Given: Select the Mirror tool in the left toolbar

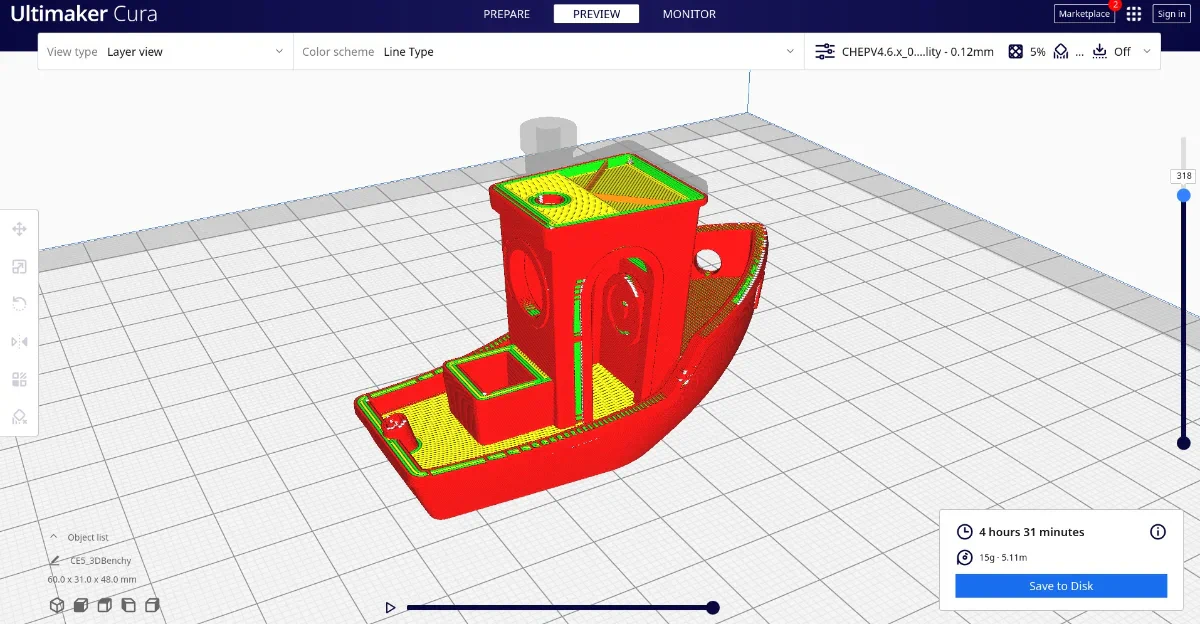Looking at the screenshot, I should 19,341.
